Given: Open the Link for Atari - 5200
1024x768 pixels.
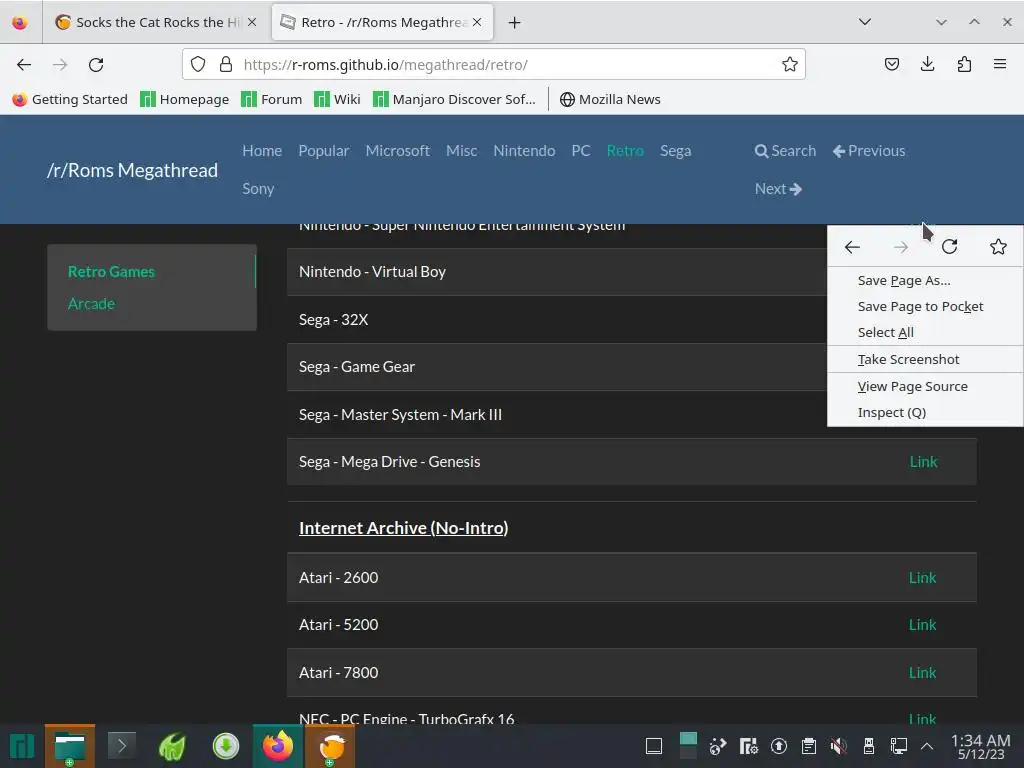Looking at the screenshot, I should click(x=922, y=625).
